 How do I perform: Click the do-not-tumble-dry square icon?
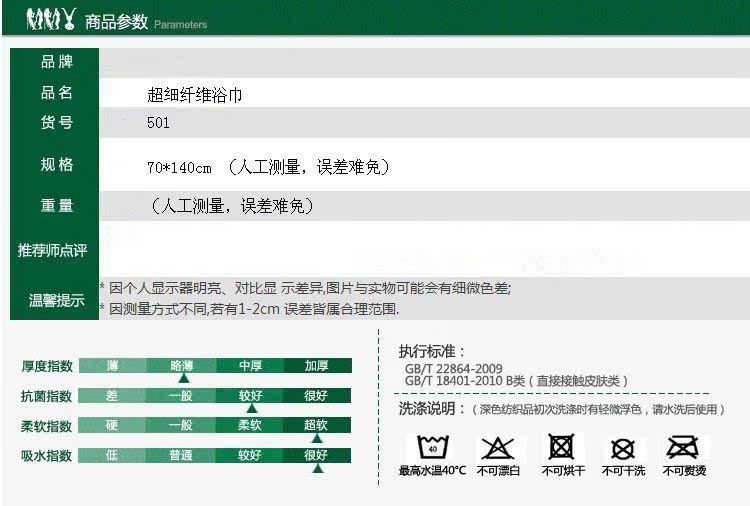click(x=561, y=447)
